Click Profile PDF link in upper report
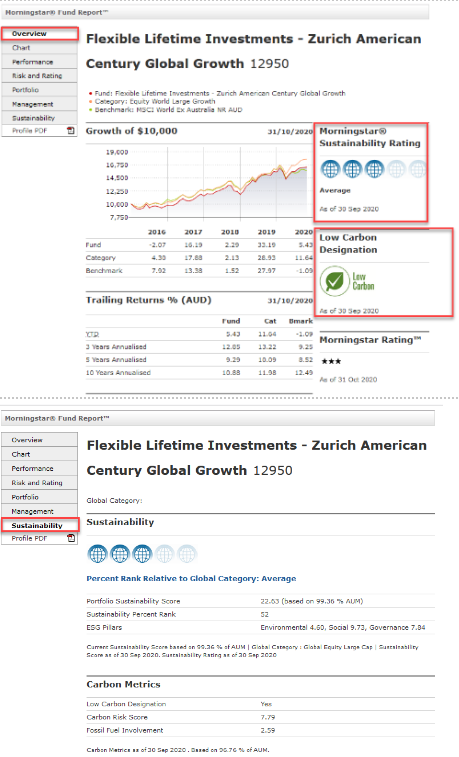The height and width of the screenshot is (757, 459). 29,130
